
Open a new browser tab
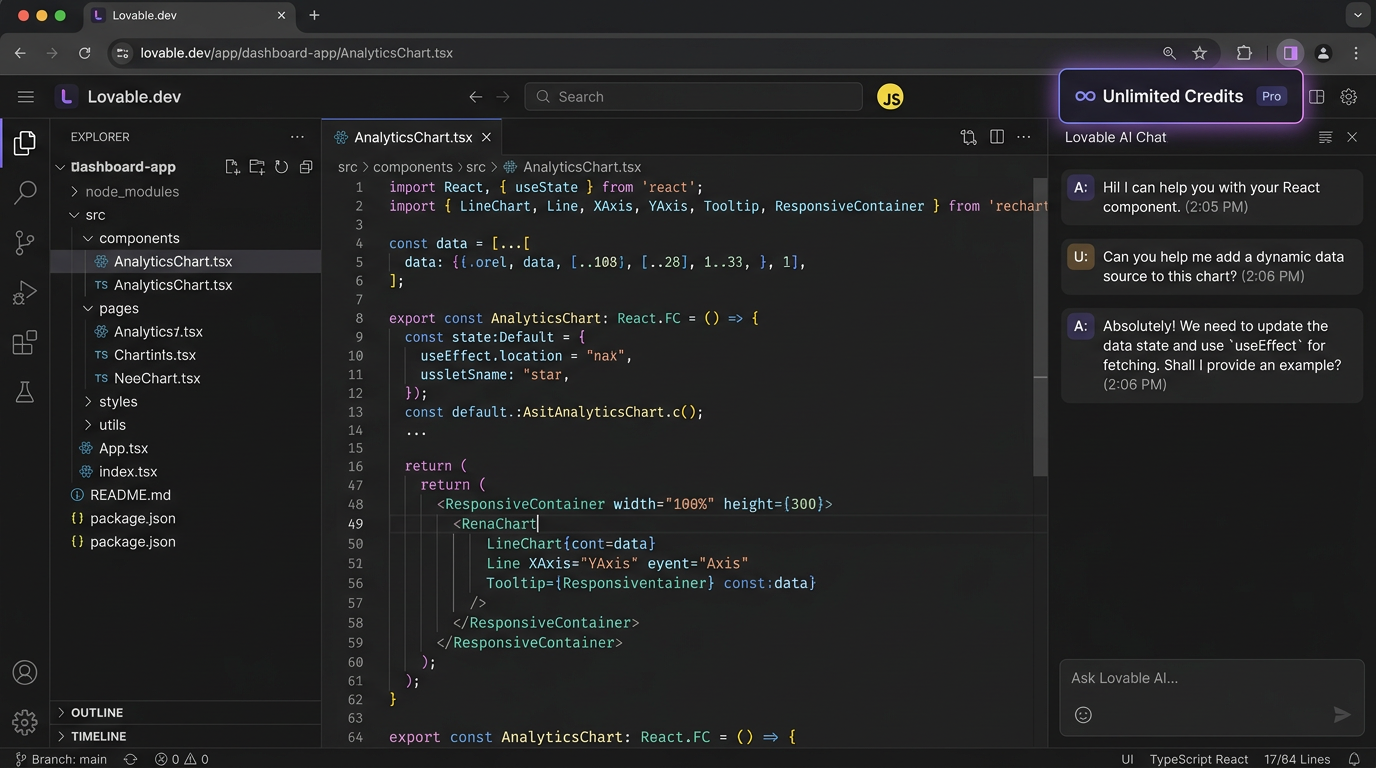314,15
